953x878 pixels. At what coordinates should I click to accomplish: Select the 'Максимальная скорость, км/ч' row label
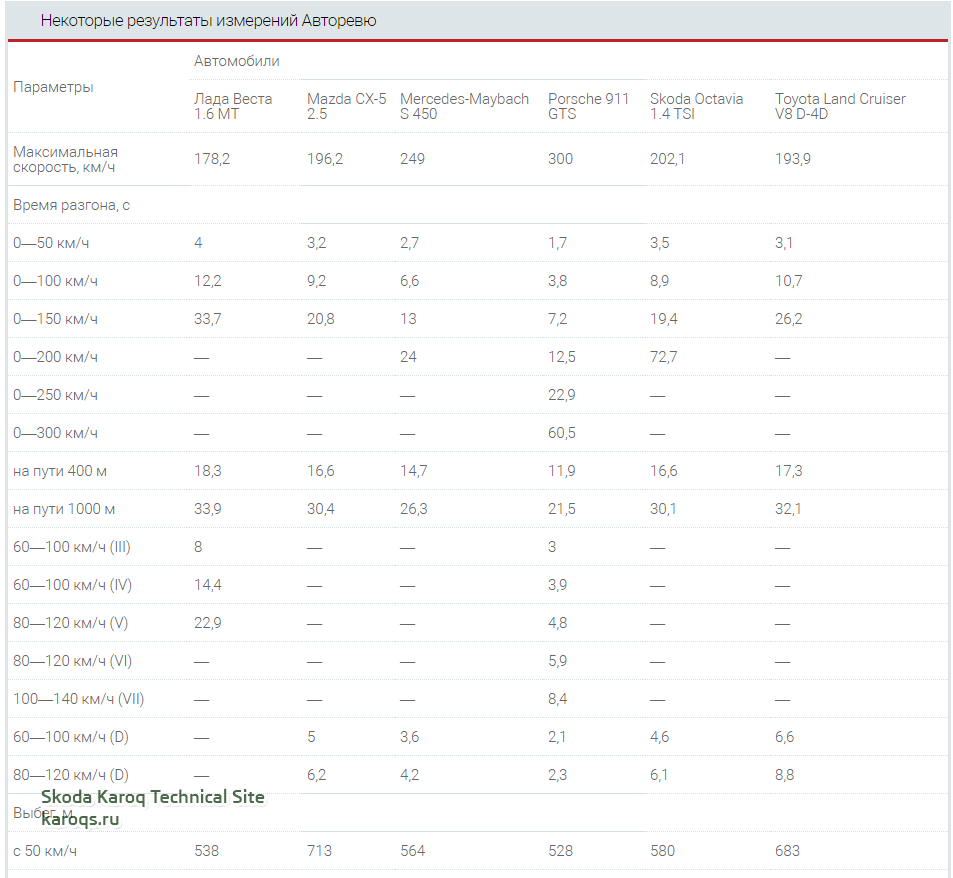(x=66, y=159)
